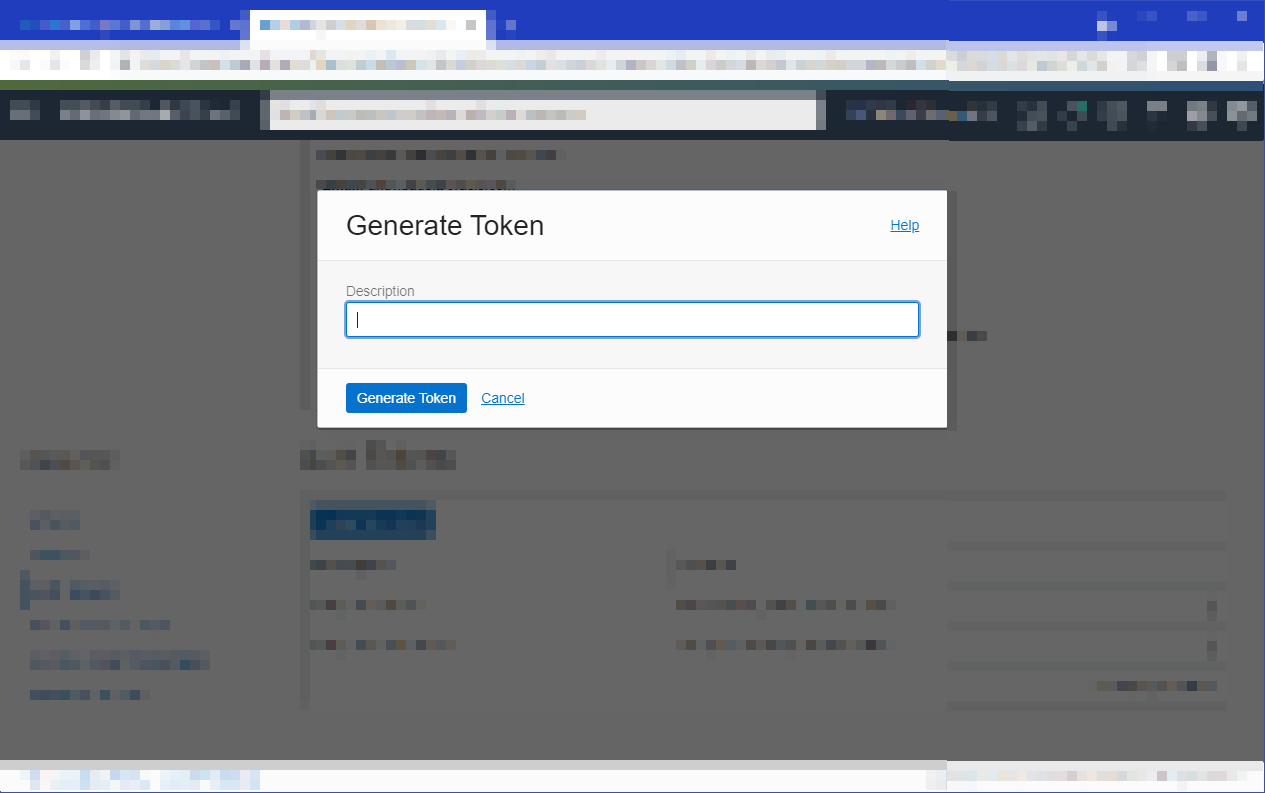
Task: Toggle the checkbox in the settings panel
Action: pos(1212,607)
